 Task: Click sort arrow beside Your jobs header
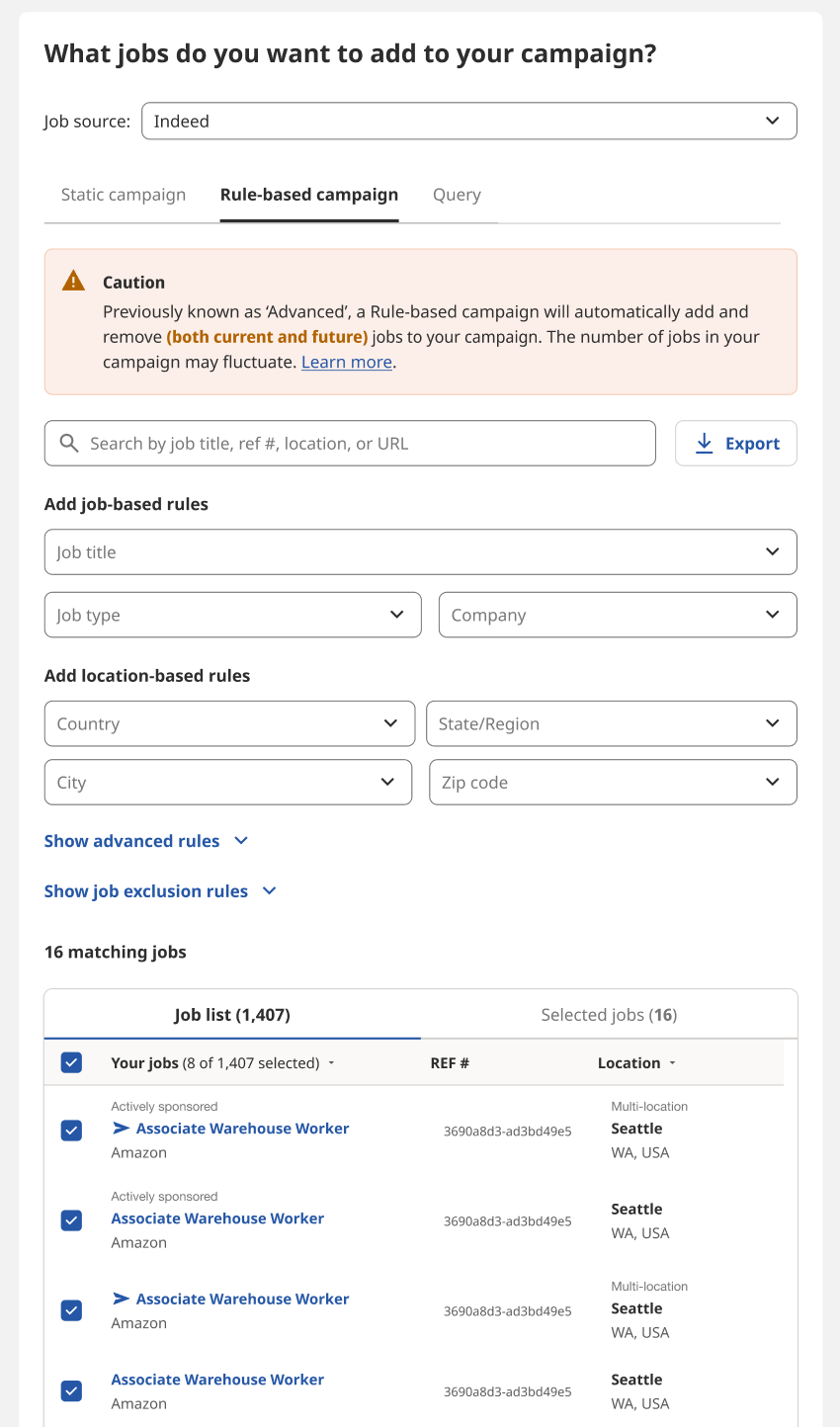331,1063
